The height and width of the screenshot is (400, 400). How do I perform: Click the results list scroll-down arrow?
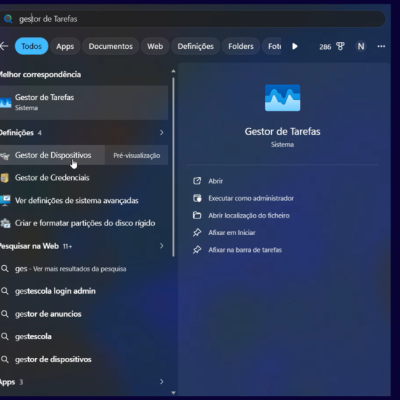pyautogui.click(x=173, y=393)
